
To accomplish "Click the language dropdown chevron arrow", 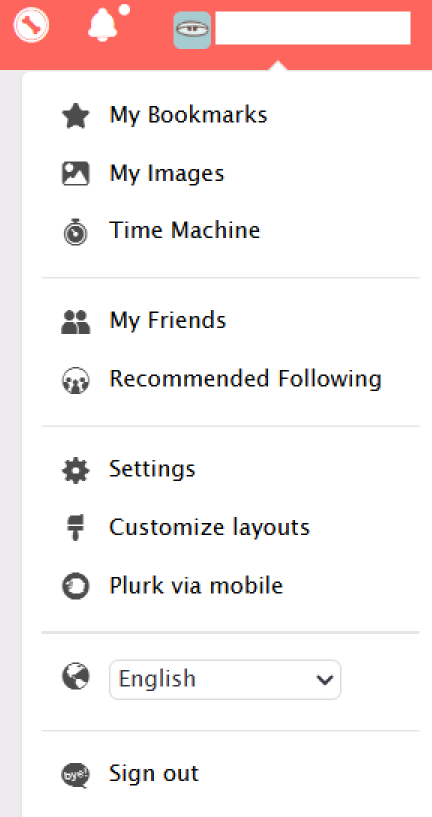I will tap(325, 679).
